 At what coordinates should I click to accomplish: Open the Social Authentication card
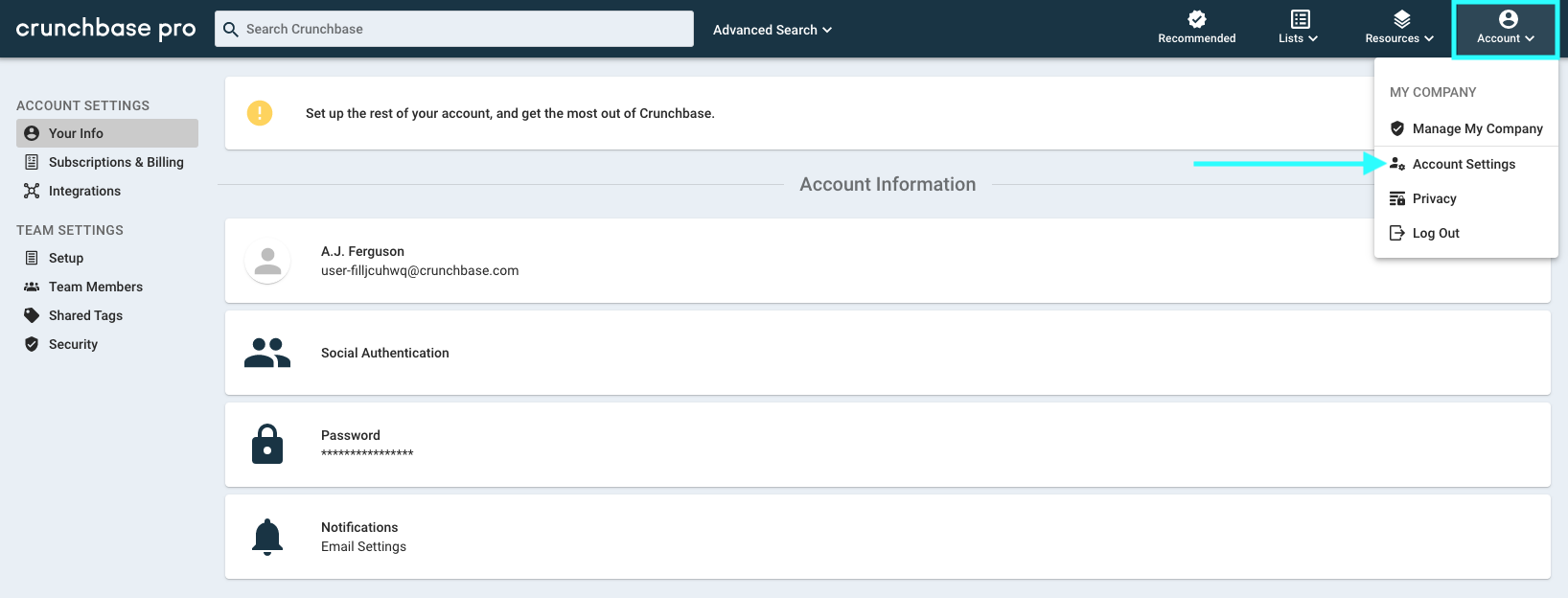point(888,353)
